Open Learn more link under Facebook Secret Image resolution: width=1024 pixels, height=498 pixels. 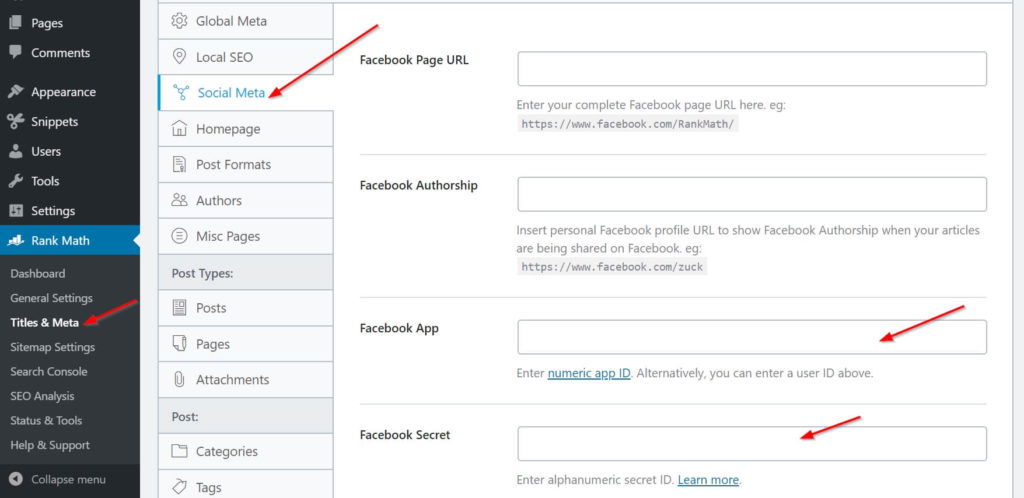pyautogui.click(x=708, y=480)
